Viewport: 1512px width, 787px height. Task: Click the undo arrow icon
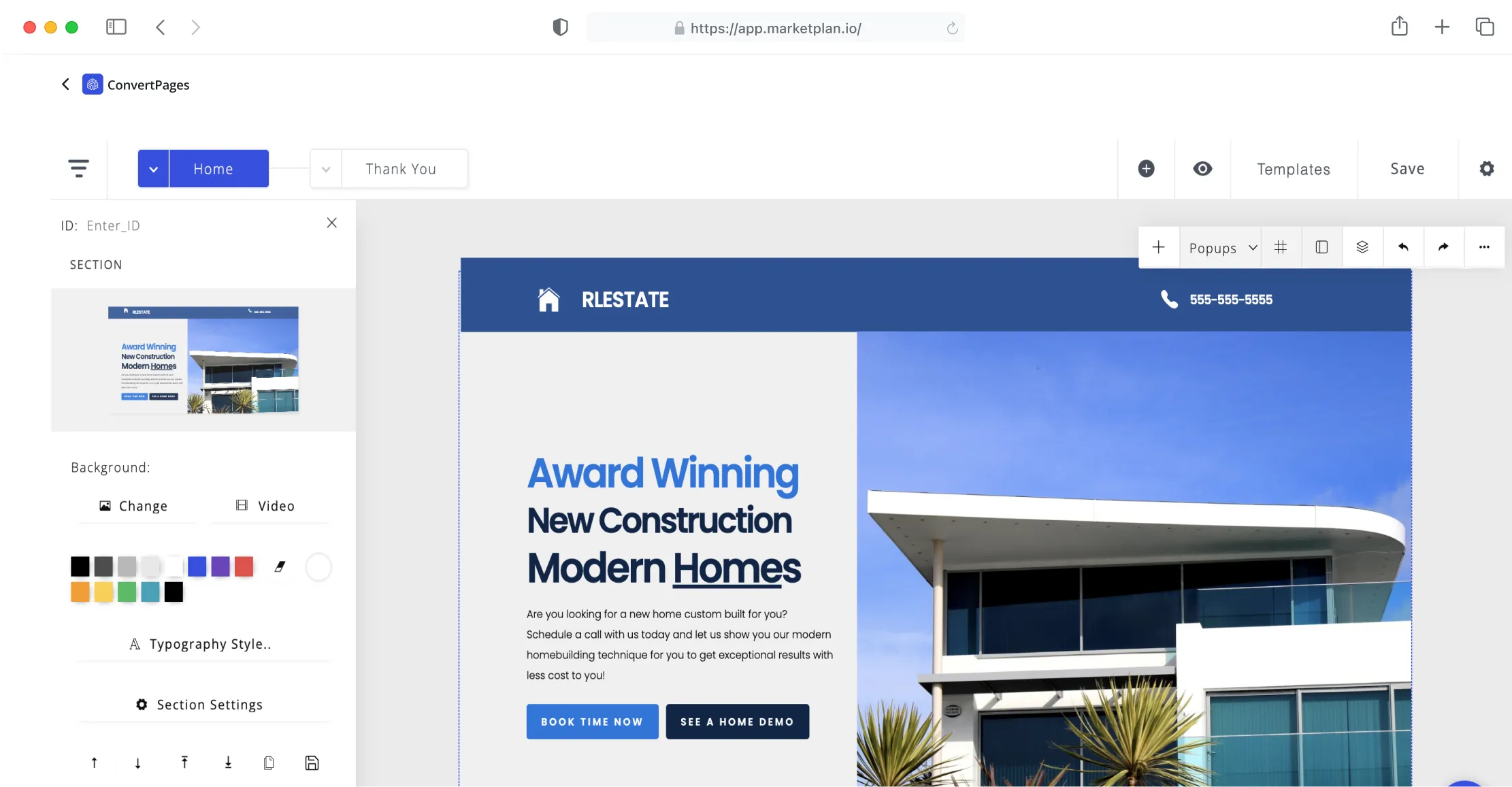click(x=1403, y=247)
